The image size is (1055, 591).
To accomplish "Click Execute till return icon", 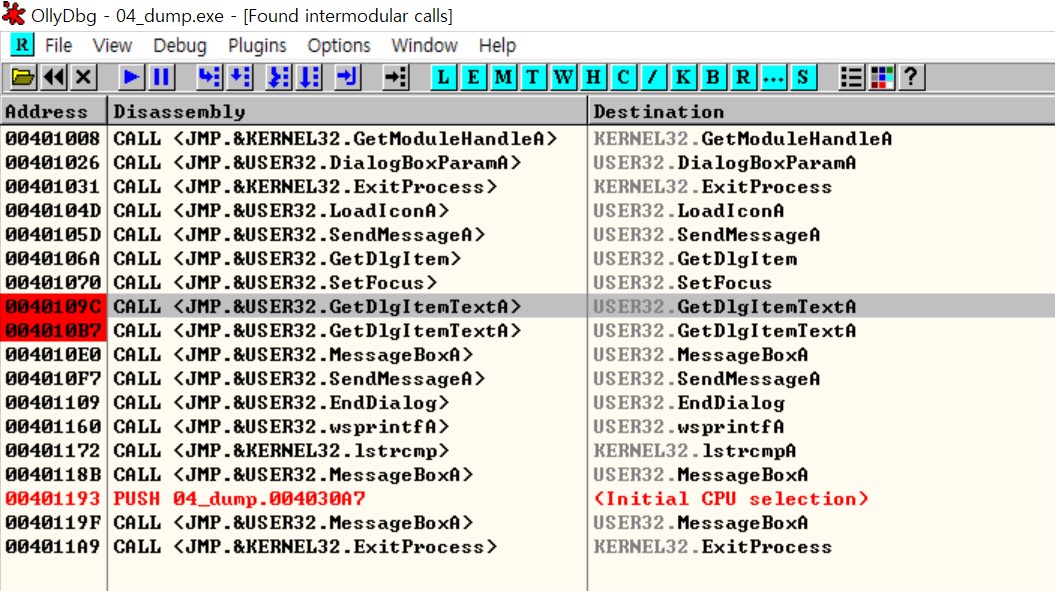I will pos(348,77).
